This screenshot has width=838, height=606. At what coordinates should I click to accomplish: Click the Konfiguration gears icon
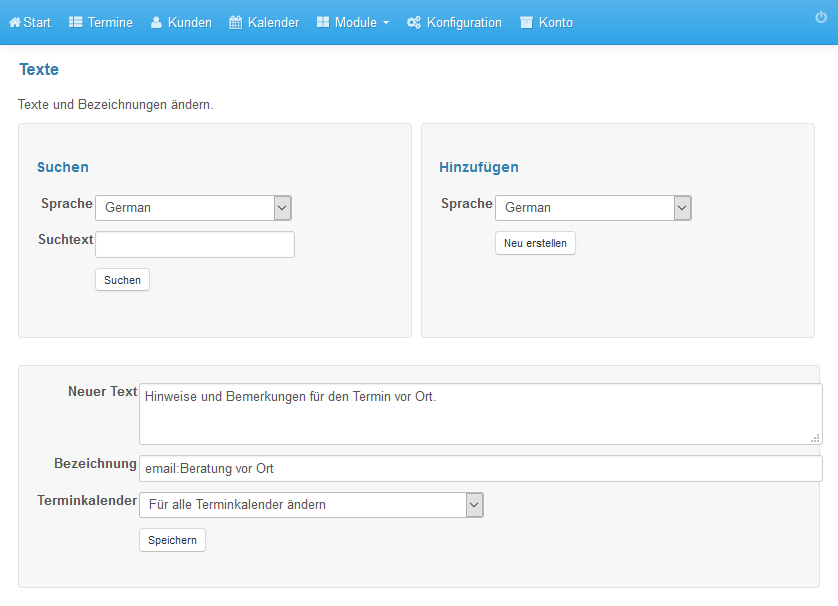tap(414, 22)
